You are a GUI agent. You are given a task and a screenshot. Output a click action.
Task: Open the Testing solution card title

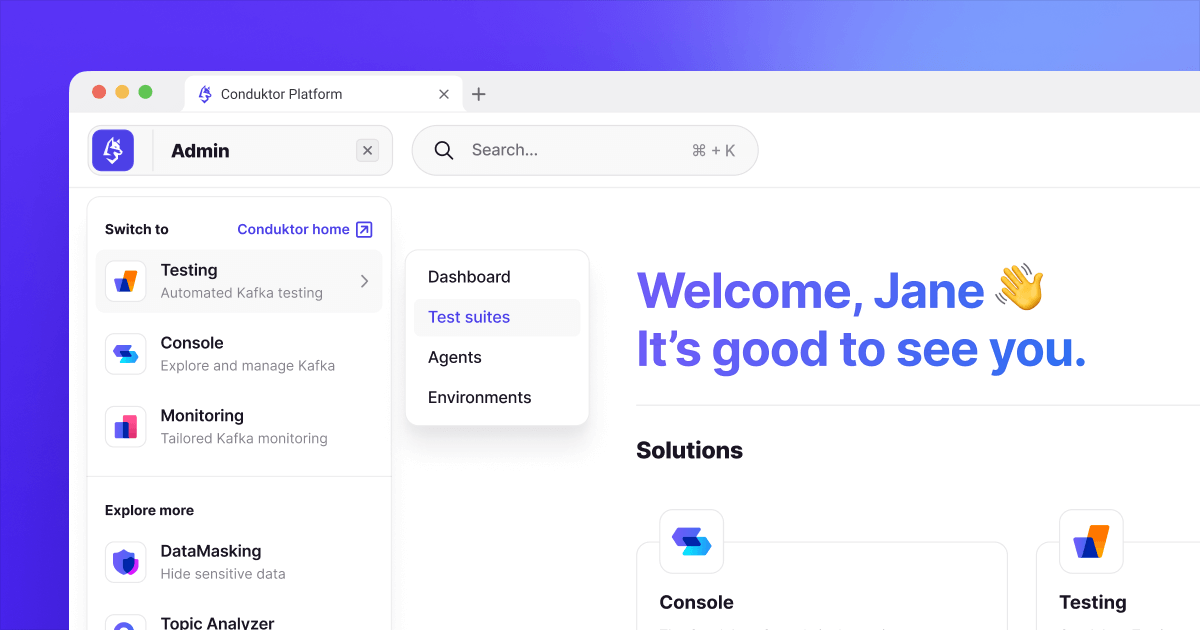(x=1093, y=602)
